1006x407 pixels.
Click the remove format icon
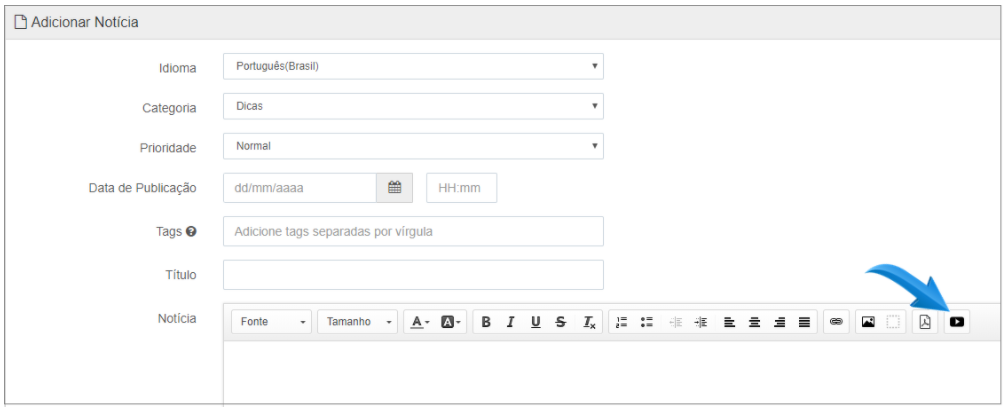point(588,322)
